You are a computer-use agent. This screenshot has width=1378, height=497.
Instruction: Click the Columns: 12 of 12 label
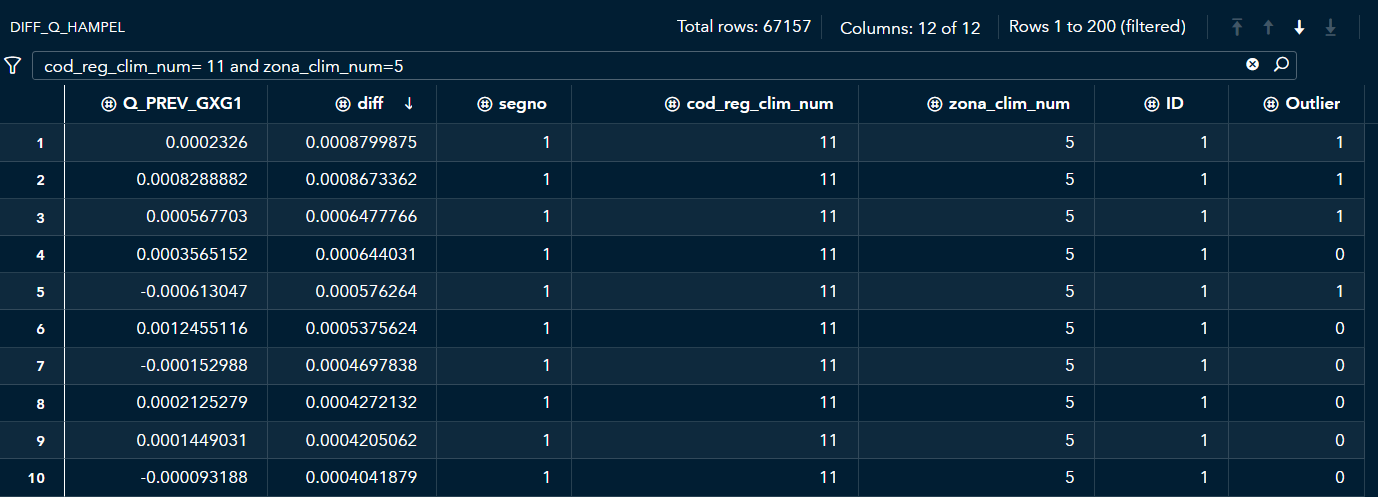[910, 27]
